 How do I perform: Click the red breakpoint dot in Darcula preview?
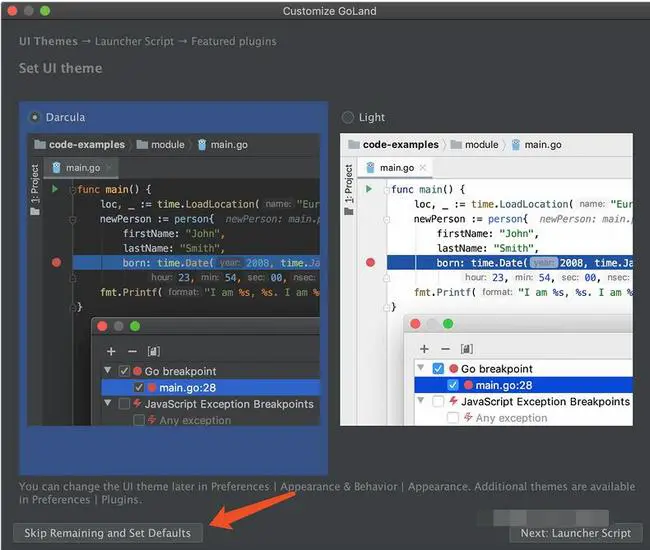[56, 262]
